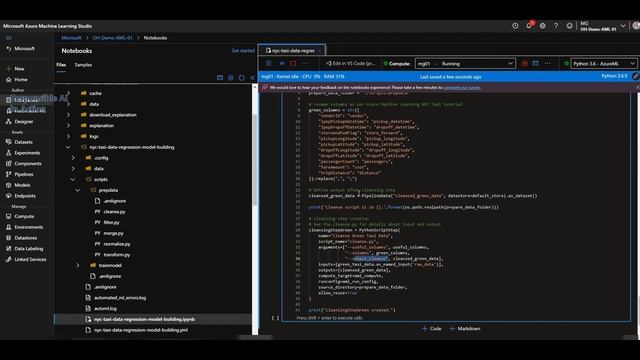This screenshot has height=360, width=640.
Task: Click the Get started link
Action: (x=243, y=51)
